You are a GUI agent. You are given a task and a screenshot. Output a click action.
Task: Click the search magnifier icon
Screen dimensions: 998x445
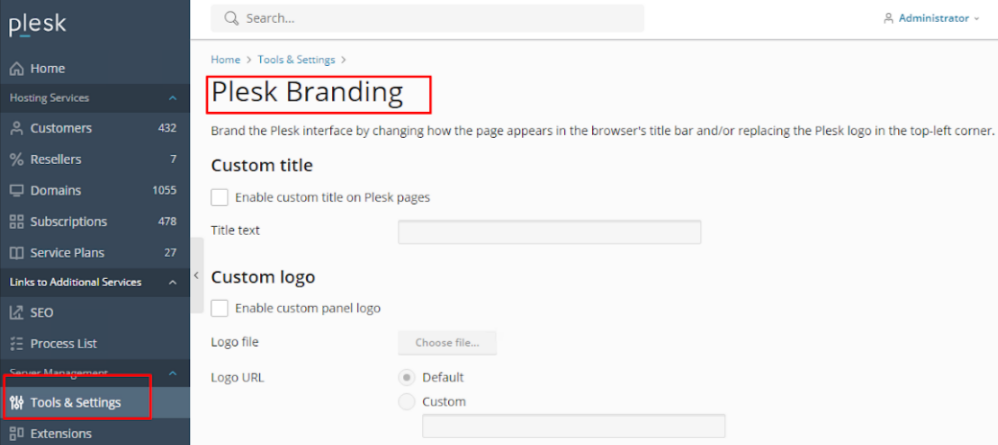[x=231, y=18]
